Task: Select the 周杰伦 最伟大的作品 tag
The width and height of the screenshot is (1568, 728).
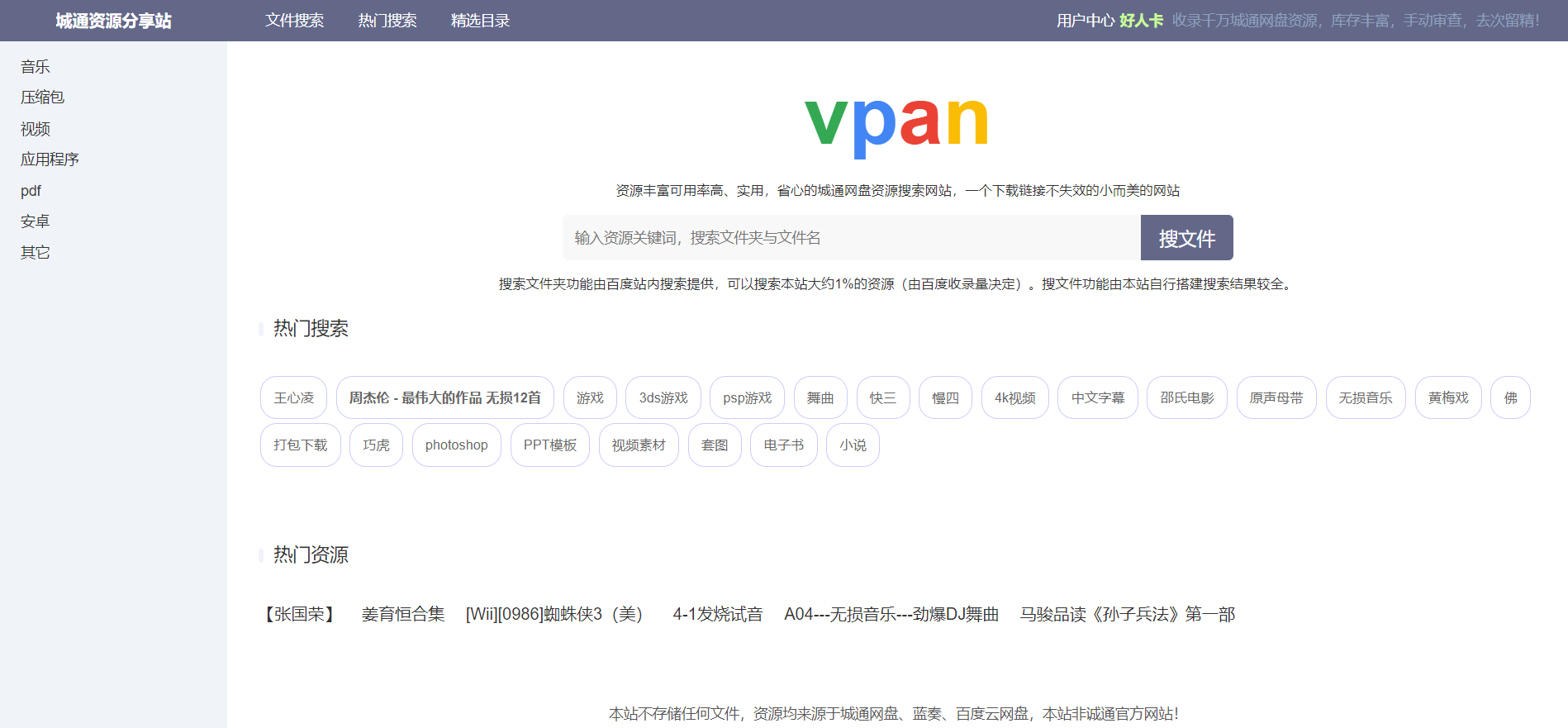Action: click(444, 398)
